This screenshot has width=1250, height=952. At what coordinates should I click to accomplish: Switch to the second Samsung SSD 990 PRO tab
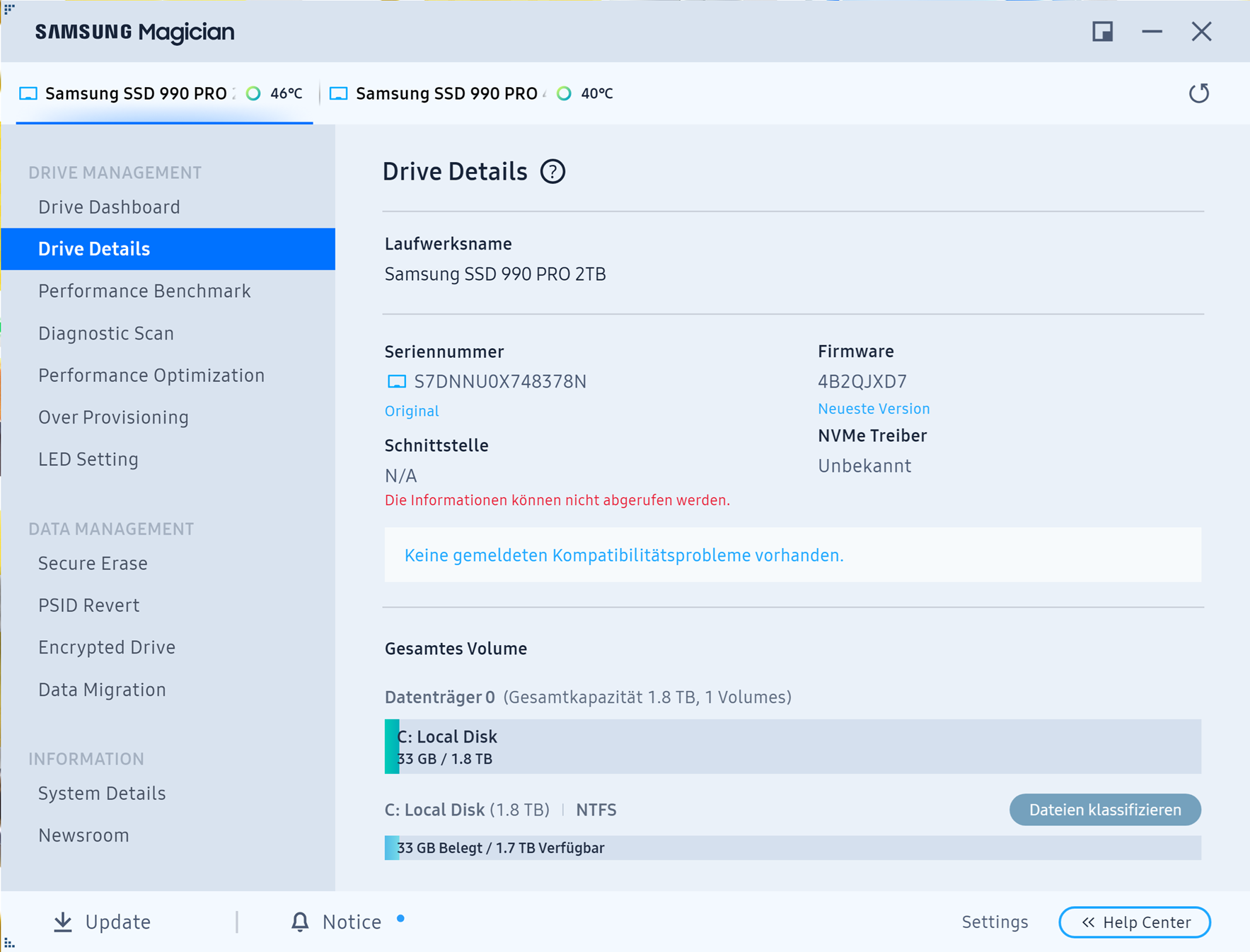coord(471,93)
